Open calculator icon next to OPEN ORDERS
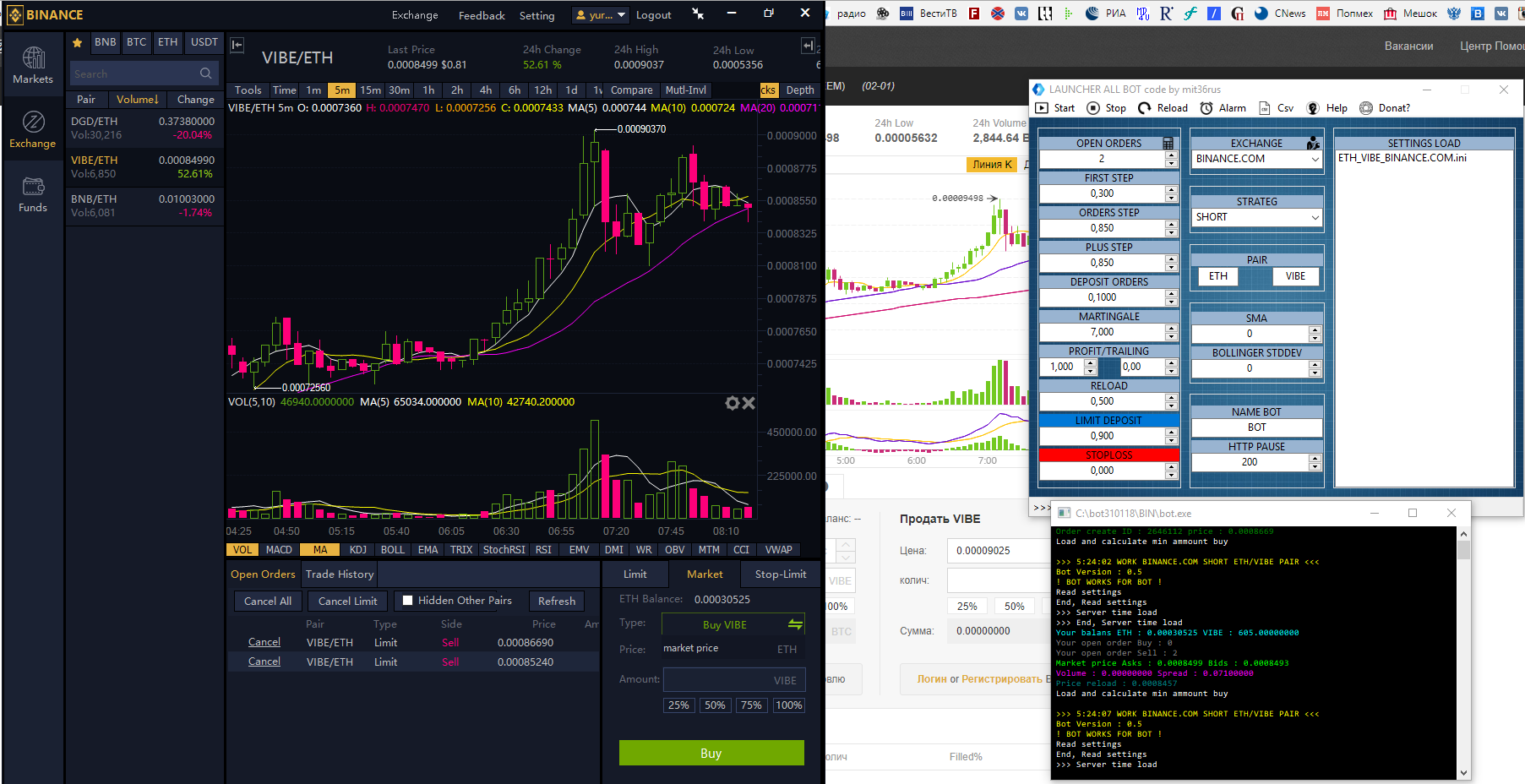The width and height of the screenshot is (1525, 784). click(1168, 144)
